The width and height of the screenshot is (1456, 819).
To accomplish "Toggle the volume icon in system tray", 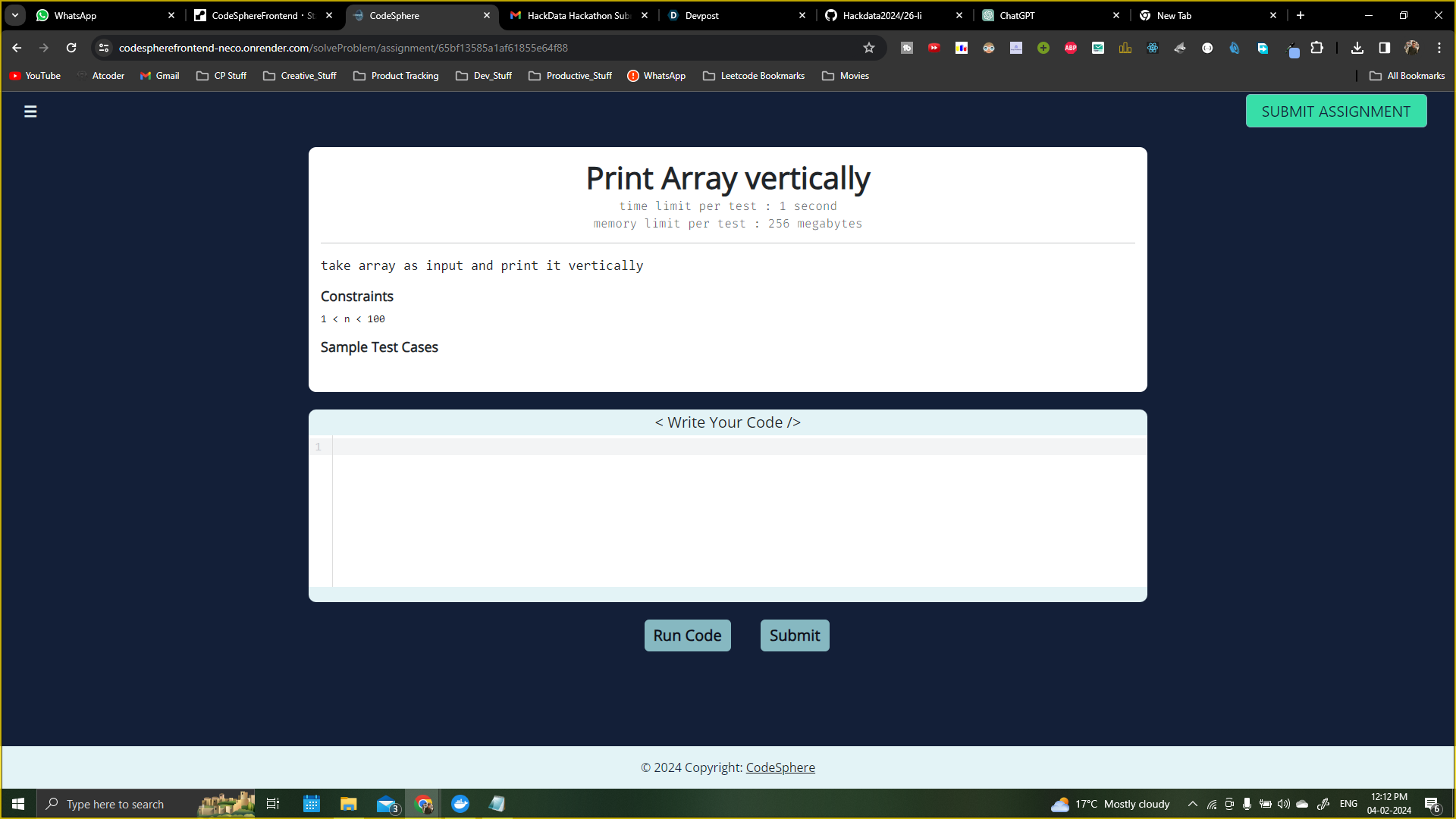I will 1284,804.
